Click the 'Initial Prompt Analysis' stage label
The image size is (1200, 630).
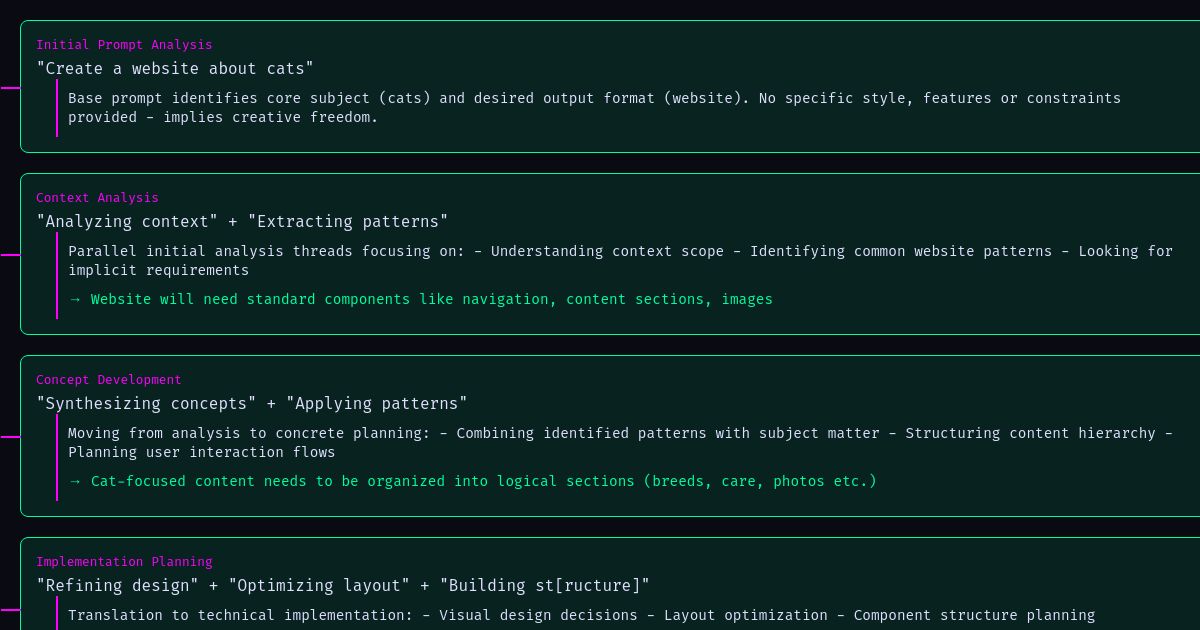[124, 45]
